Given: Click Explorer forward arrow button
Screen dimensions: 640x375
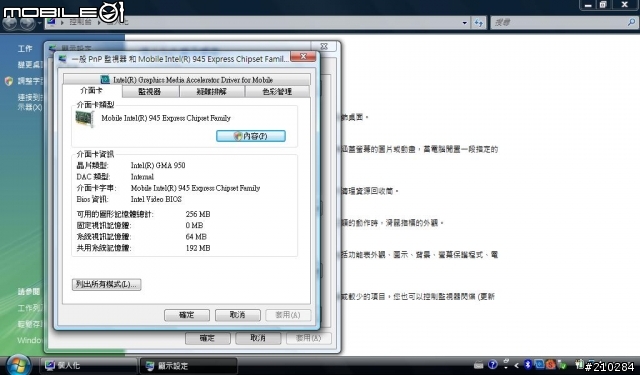Looking at the screenshot, I should tap(28, 23).
